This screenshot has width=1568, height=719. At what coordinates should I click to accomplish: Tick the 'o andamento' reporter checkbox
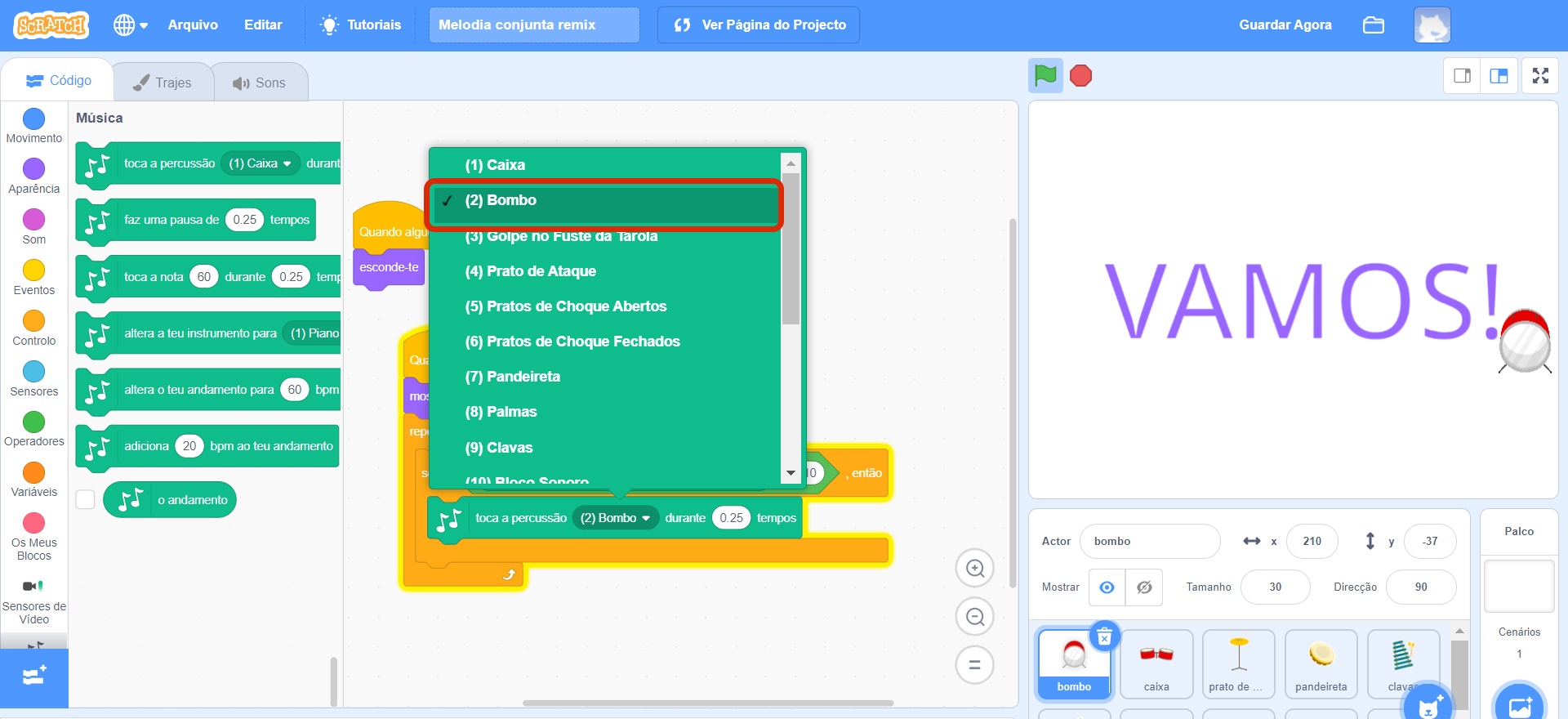86,499
